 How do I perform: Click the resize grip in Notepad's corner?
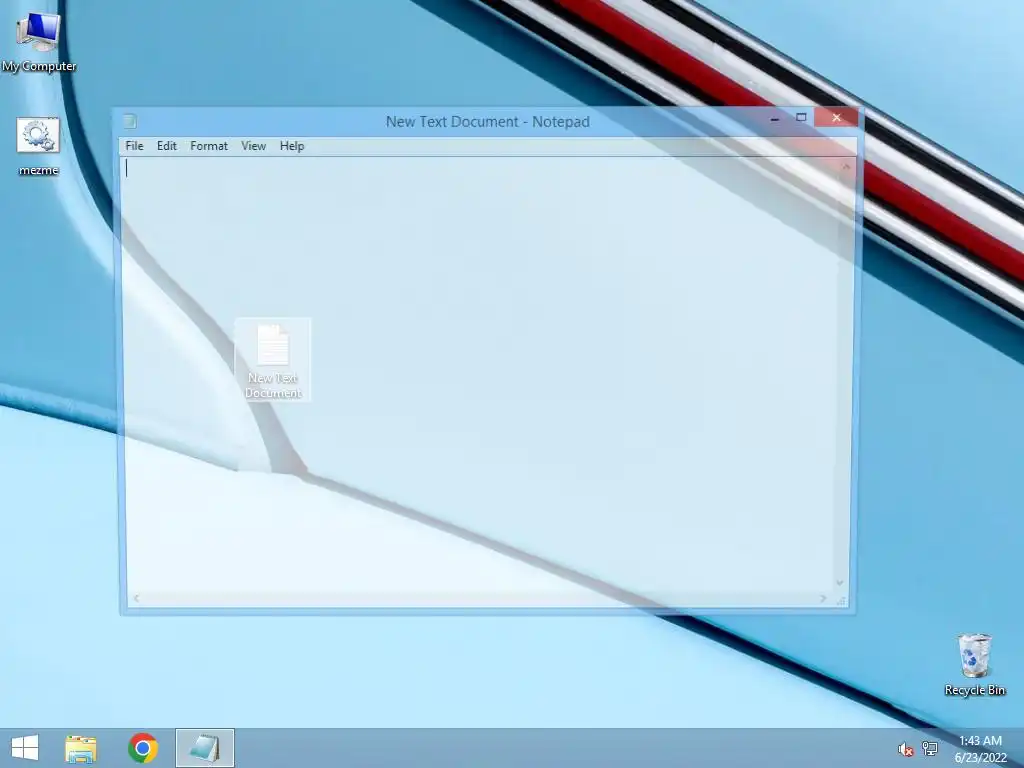[841, 600]
